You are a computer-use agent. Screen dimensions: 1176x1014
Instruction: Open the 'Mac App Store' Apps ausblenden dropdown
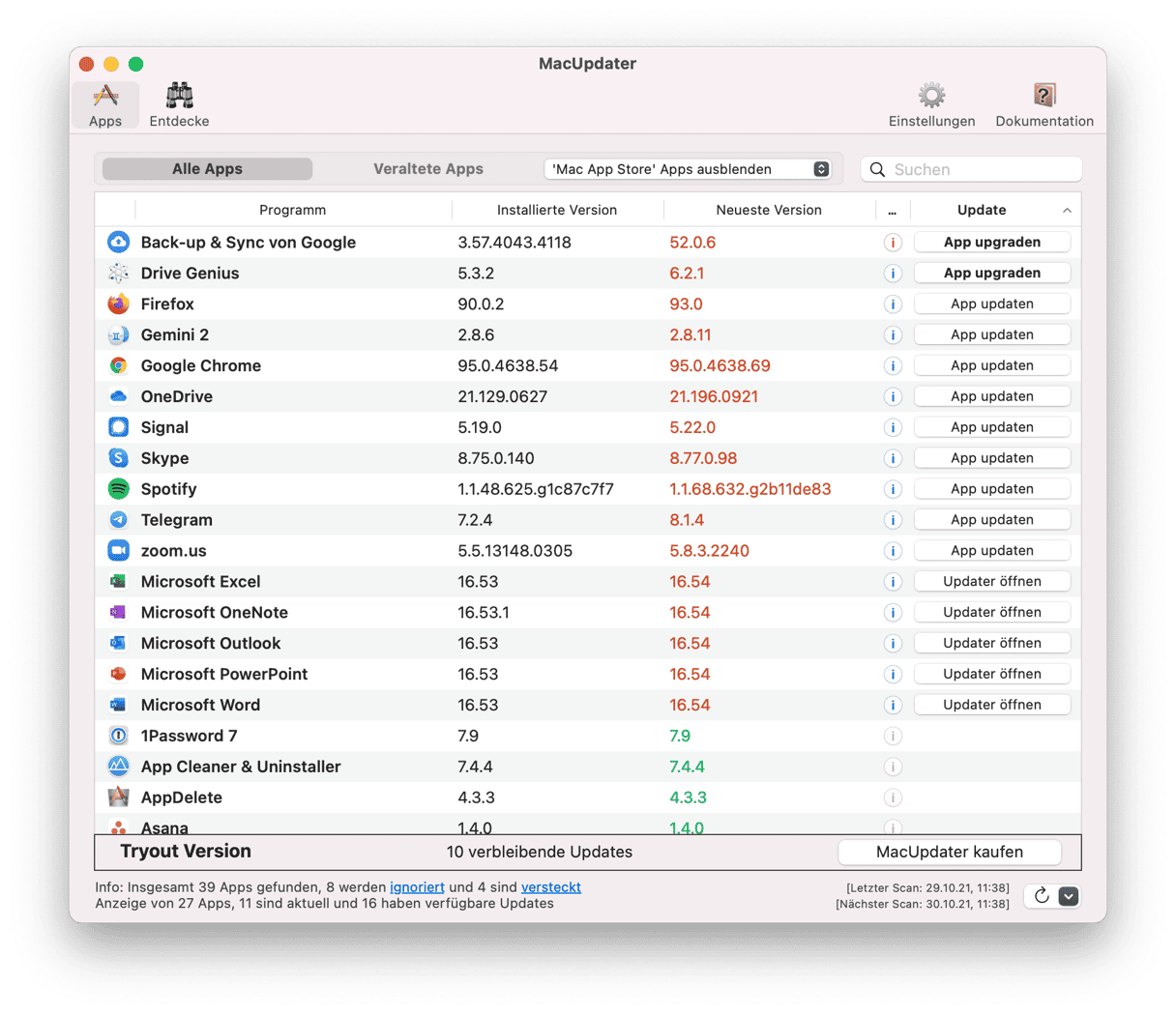click(688, 169)
